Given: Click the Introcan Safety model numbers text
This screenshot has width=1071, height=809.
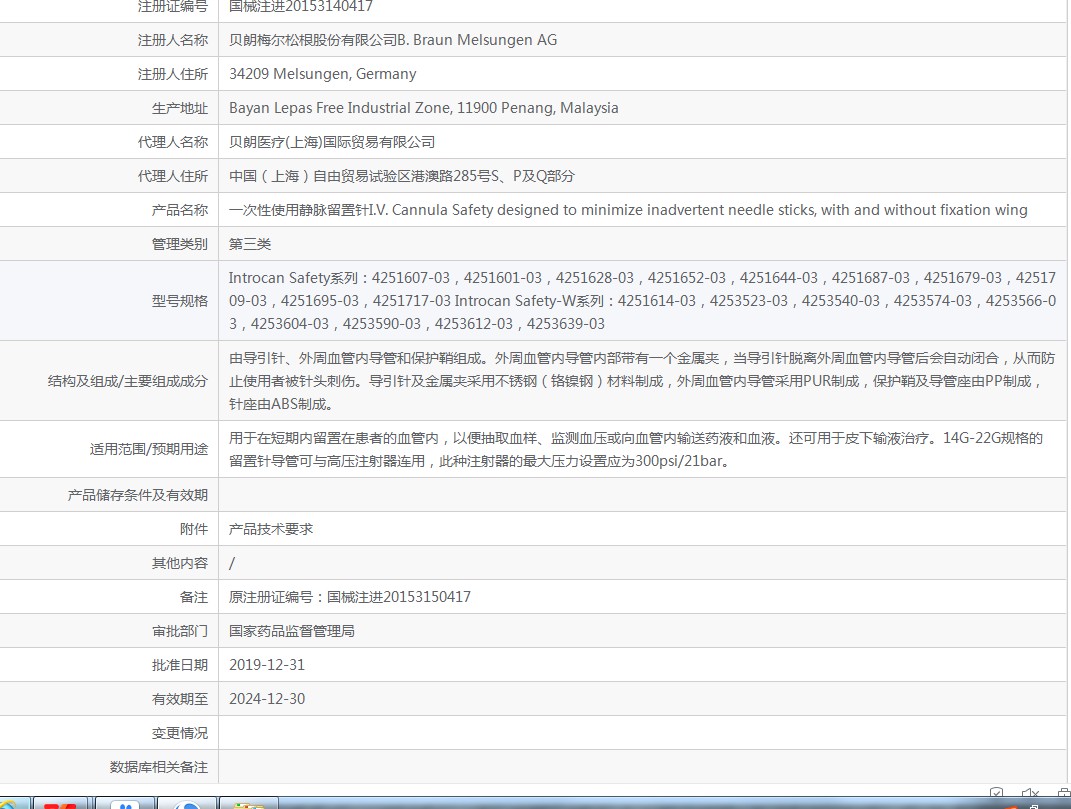Looking at the screenshot, I should (x=642, y=301).
